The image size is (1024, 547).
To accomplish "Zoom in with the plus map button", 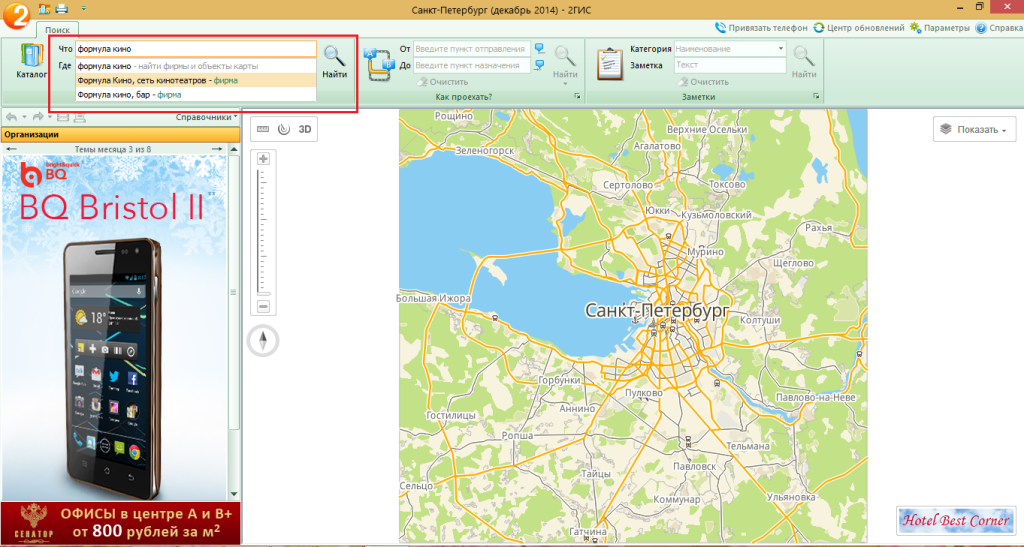I will (x=263, y=159).
